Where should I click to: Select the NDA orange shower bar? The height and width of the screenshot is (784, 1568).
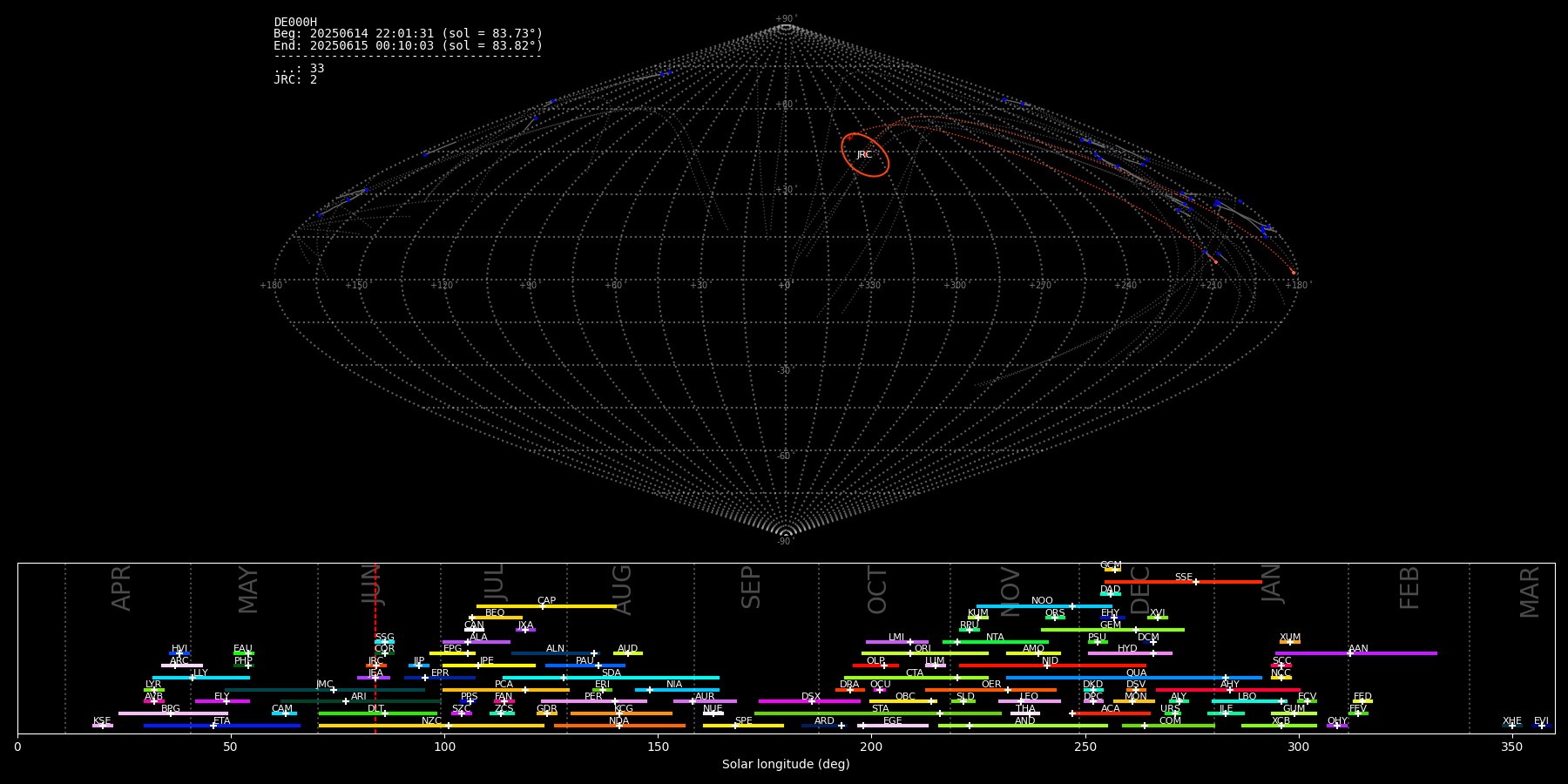click(x=619, y=726)
